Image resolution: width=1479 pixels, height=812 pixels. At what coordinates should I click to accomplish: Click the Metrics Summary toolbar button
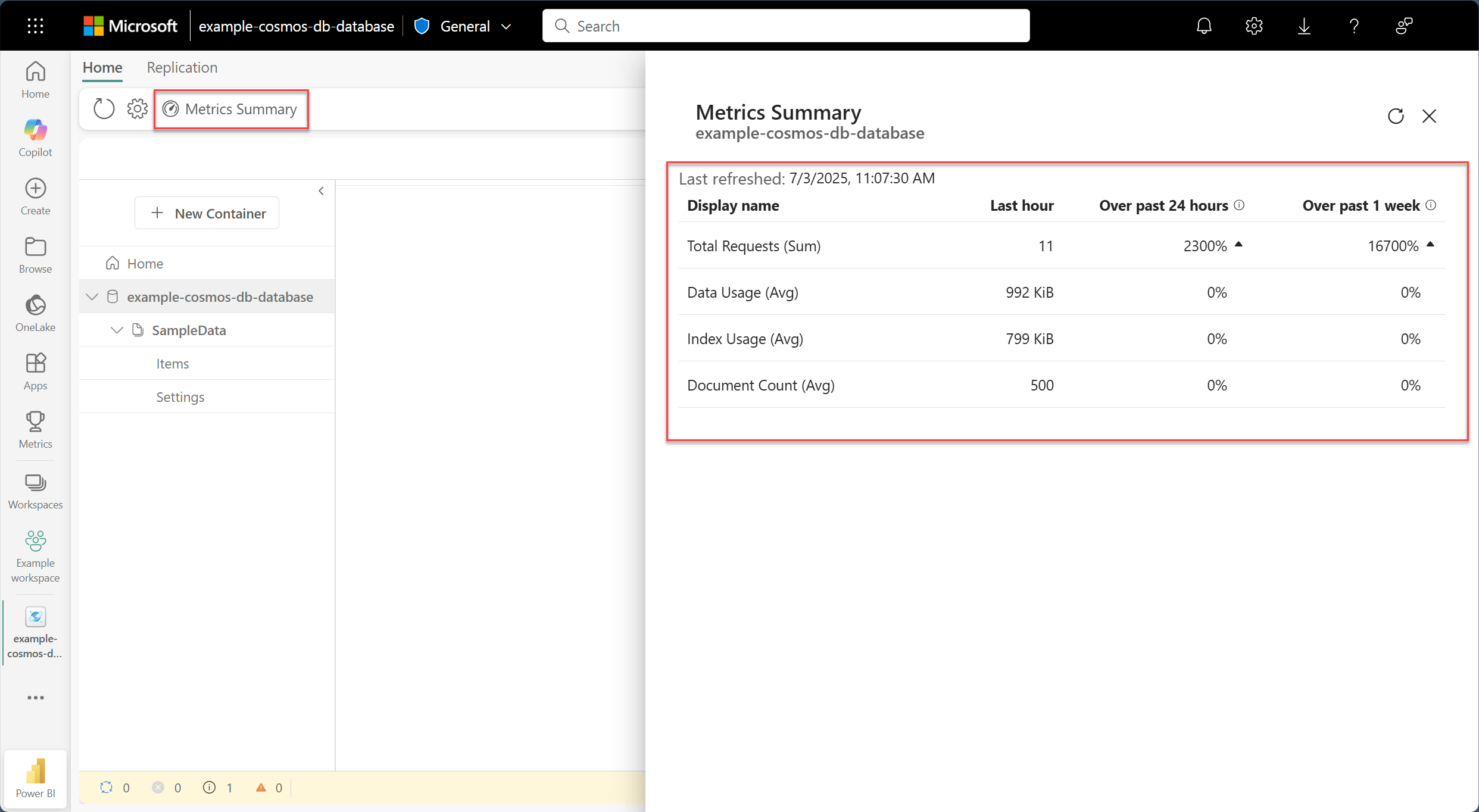tap(231, 109)
